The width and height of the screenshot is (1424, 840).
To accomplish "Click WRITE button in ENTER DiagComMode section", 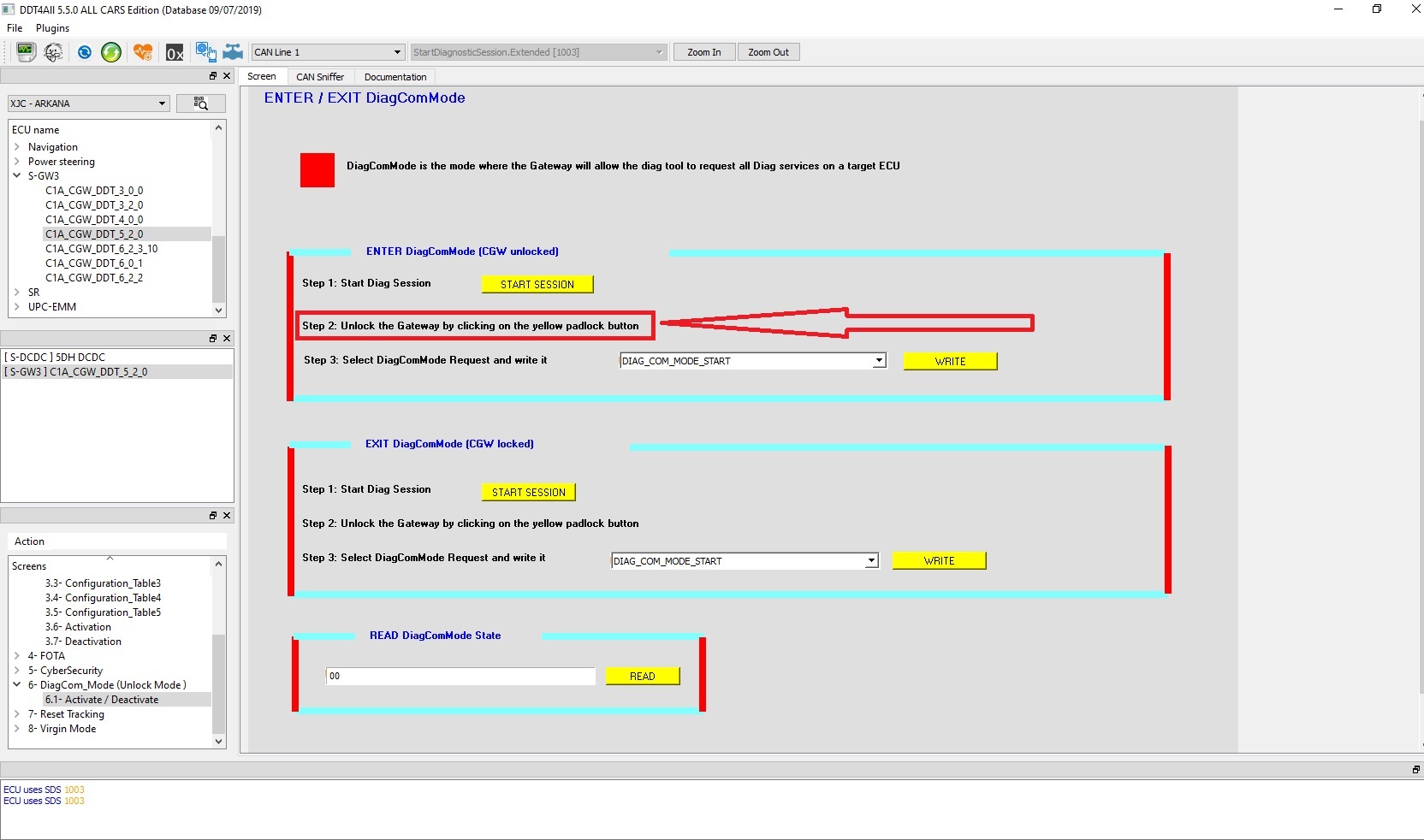I will (950, 361).
